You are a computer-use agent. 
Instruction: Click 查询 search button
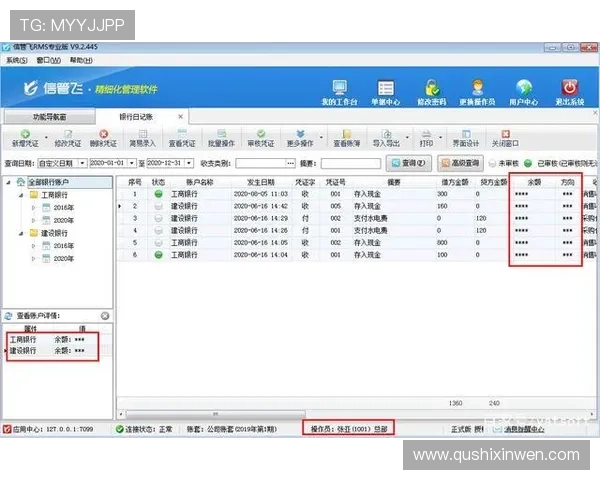click(x=409, y=163)
